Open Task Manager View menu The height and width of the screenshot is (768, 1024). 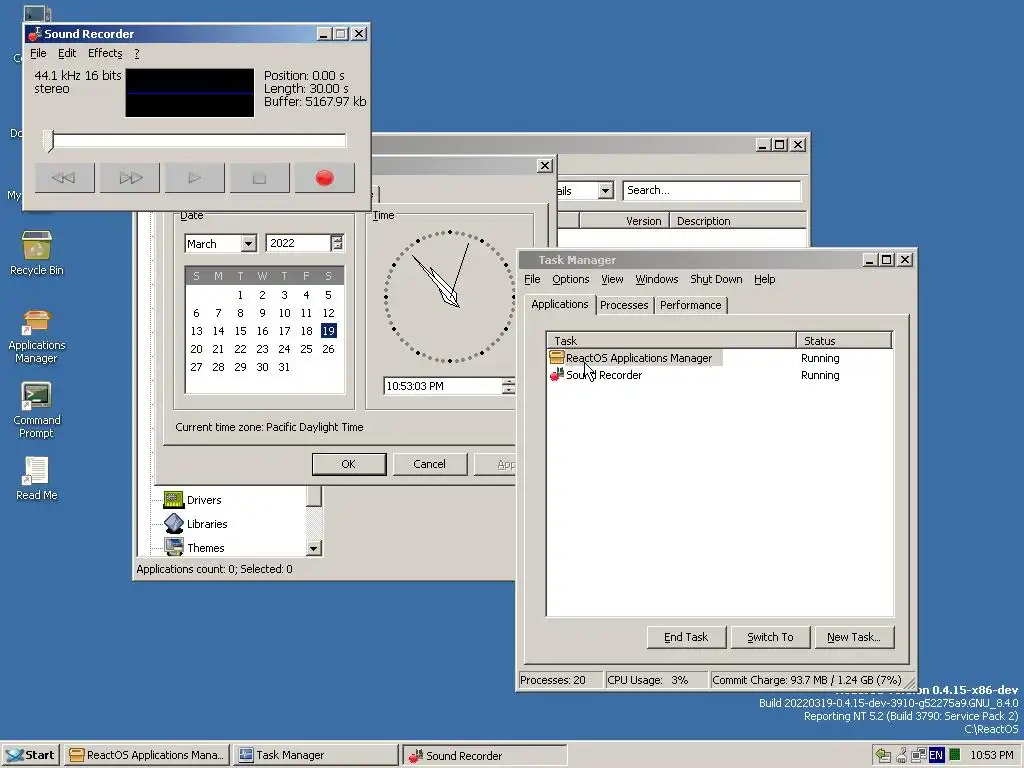coord(612,280)
